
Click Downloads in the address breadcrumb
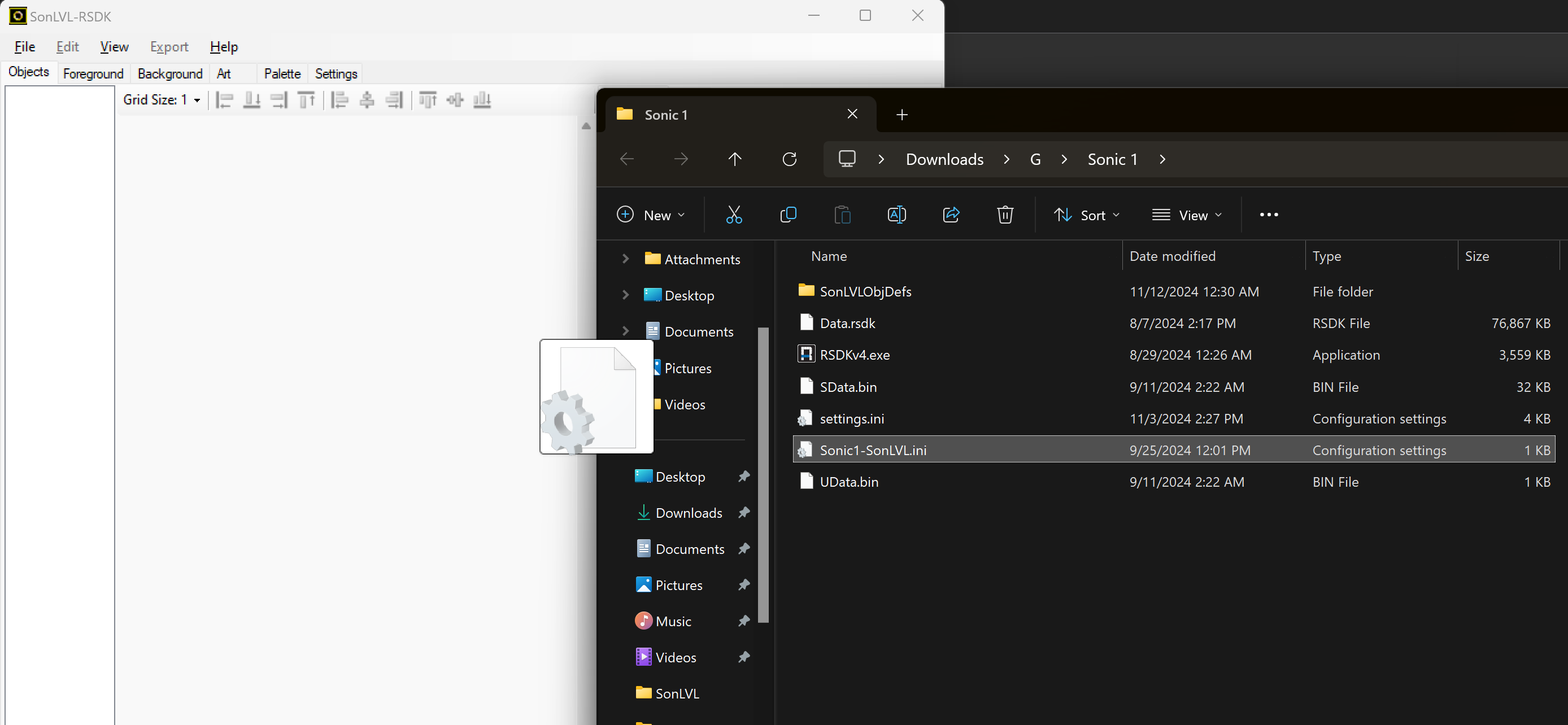(944, 159)
